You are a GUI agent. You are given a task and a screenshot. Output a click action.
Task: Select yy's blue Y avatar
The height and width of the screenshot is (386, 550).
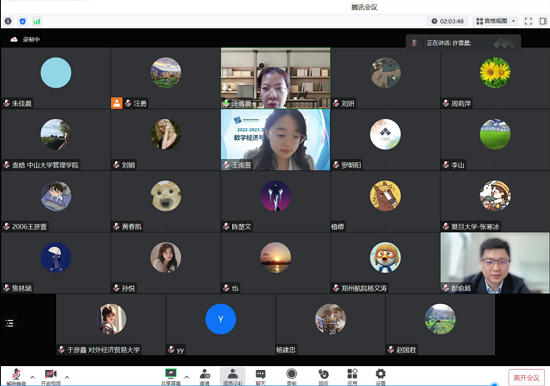pyautogui.click(x=221, y=319)
